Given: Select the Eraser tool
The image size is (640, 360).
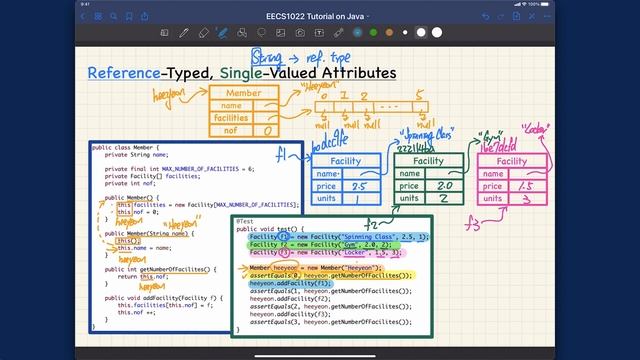Looking at the screenshot, I should 203,33.
